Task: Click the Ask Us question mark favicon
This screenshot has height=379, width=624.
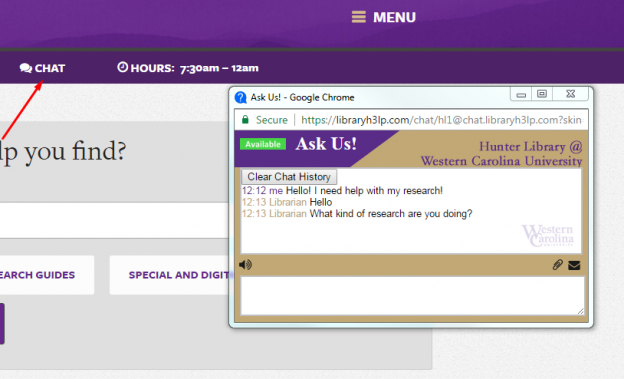Action: tap(240, 97)
